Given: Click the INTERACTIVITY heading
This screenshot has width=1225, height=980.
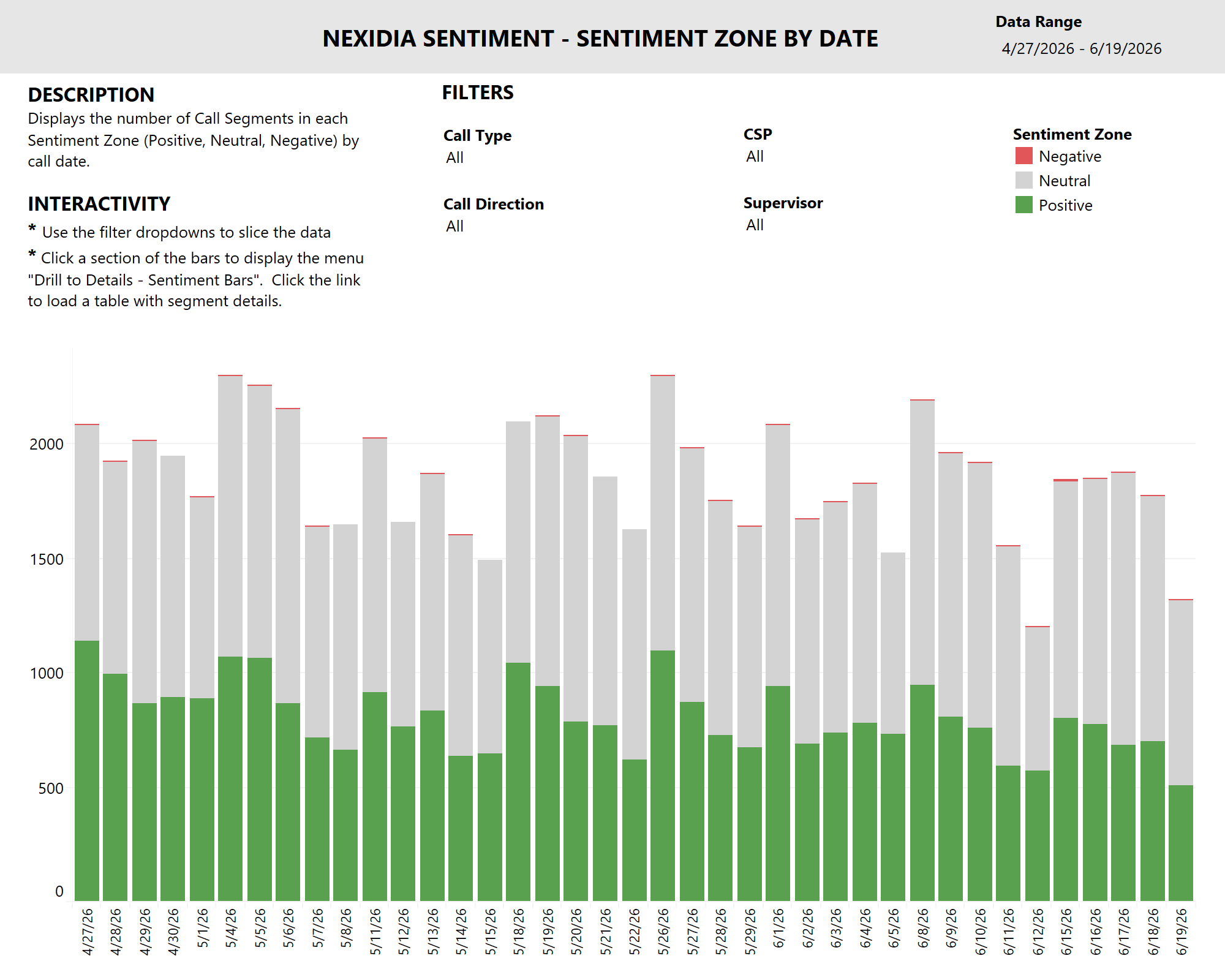Looking at the screenshot, I should click(x=99, y=204).
